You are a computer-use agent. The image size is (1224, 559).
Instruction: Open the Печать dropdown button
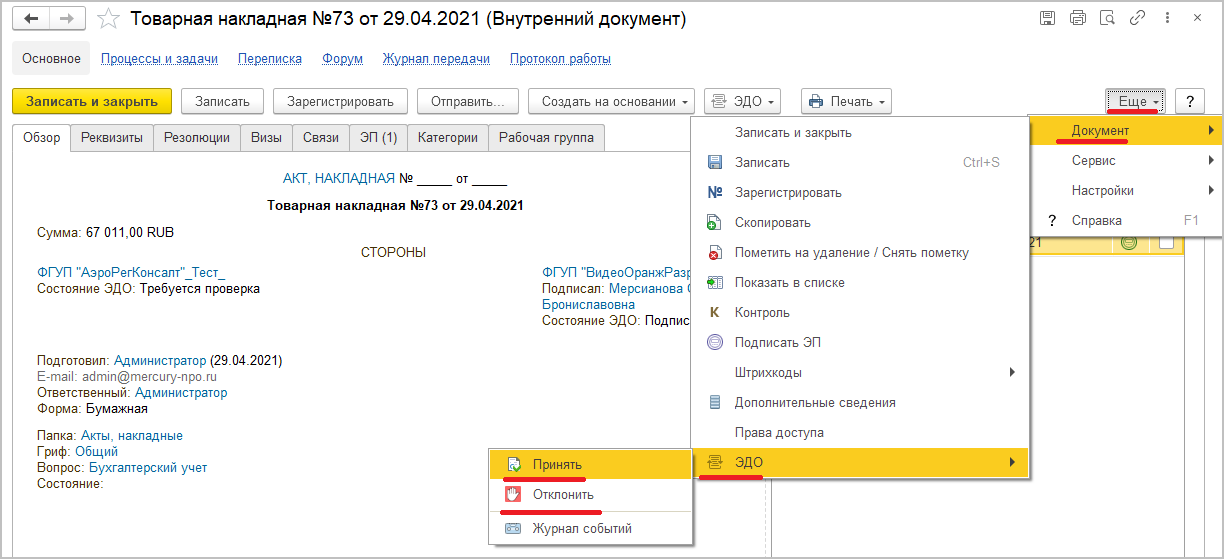coord(846,101)
